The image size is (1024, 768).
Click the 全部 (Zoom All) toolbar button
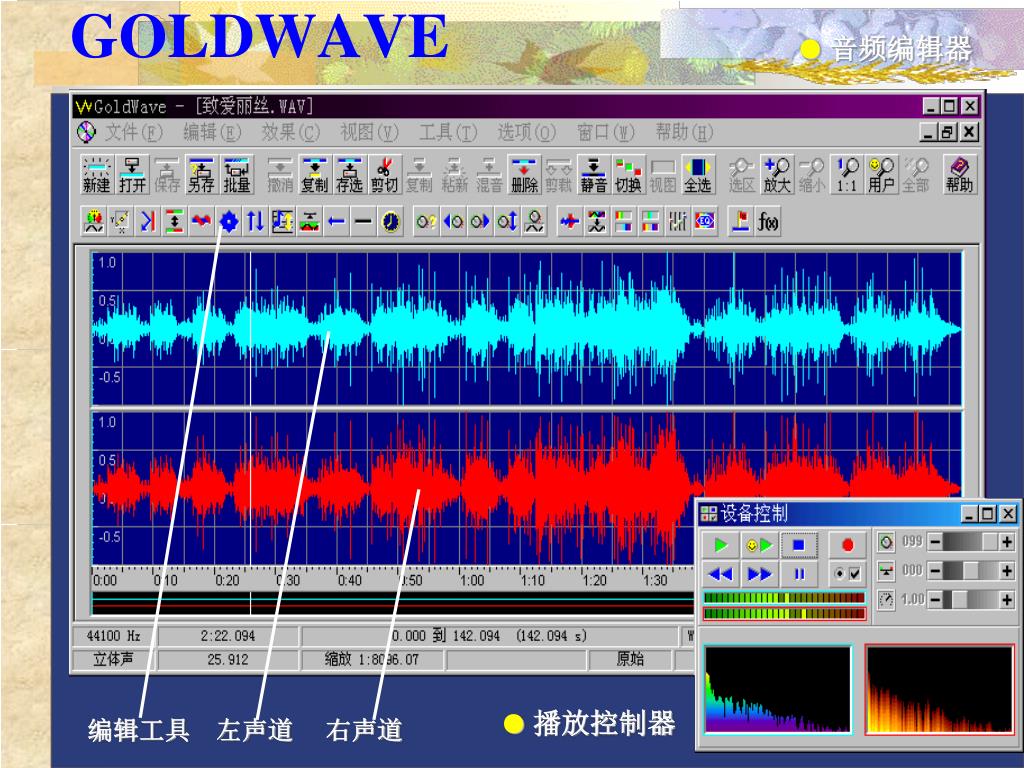(916, 174)
